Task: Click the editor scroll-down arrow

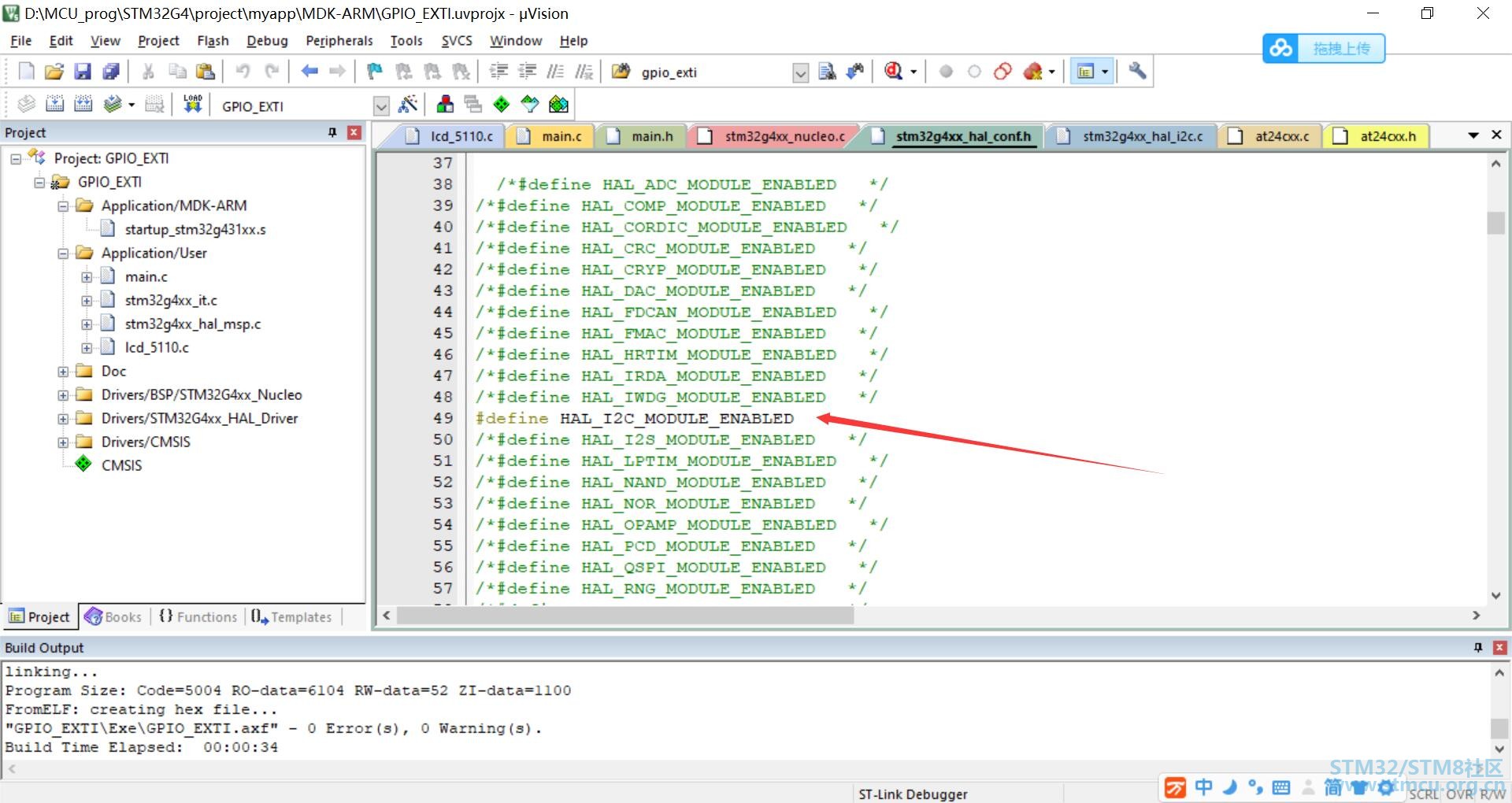Action: 1495,596
